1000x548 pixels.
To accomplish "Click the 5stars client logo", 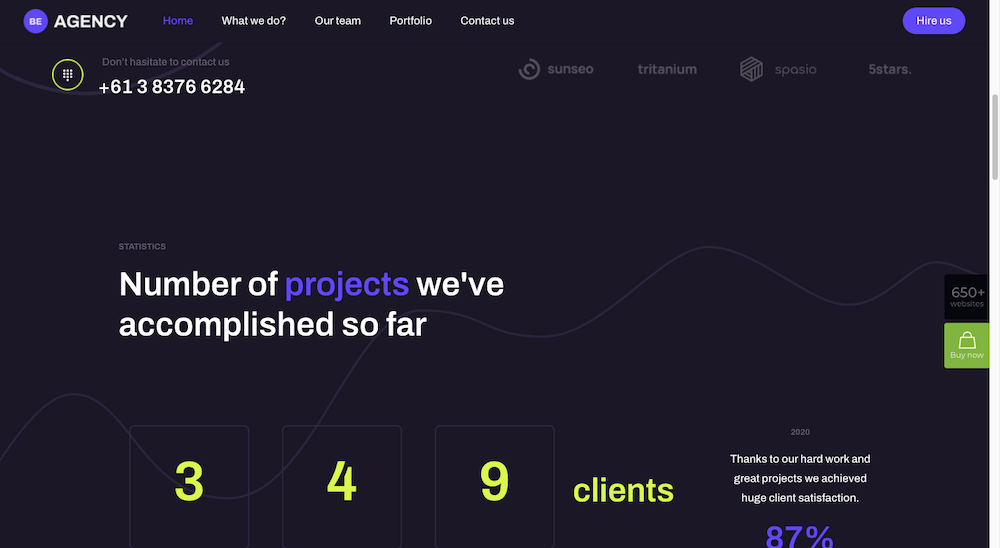I will 890,69.
